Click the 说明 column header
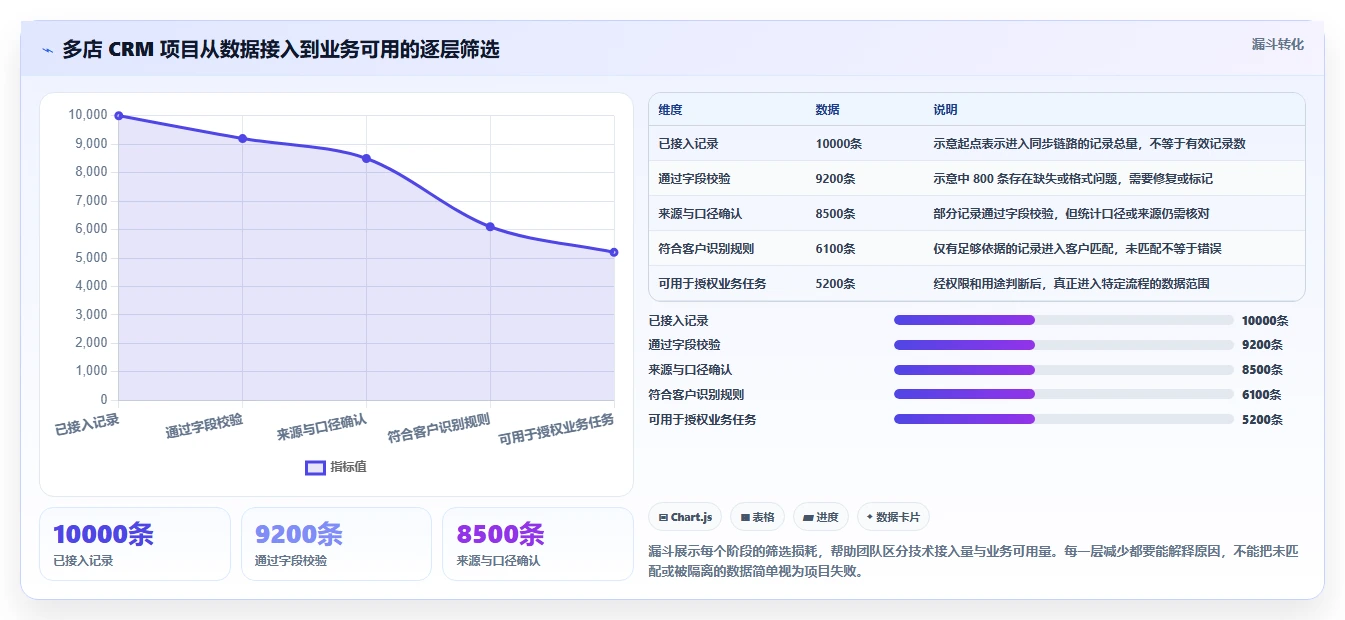This screenshot has width=1345, height=620. pyautogui.click(x=1114, y=109)
